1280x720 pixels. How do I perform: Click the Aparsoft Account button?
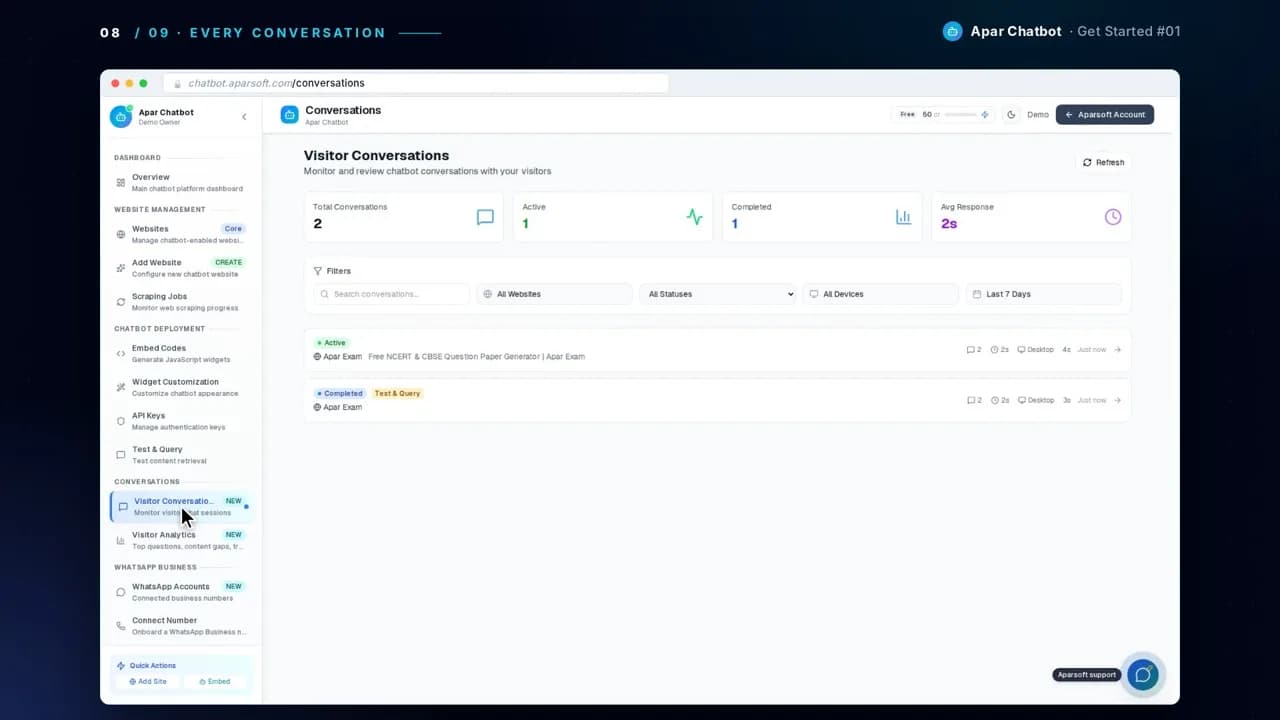click(x=1105, y=115)
